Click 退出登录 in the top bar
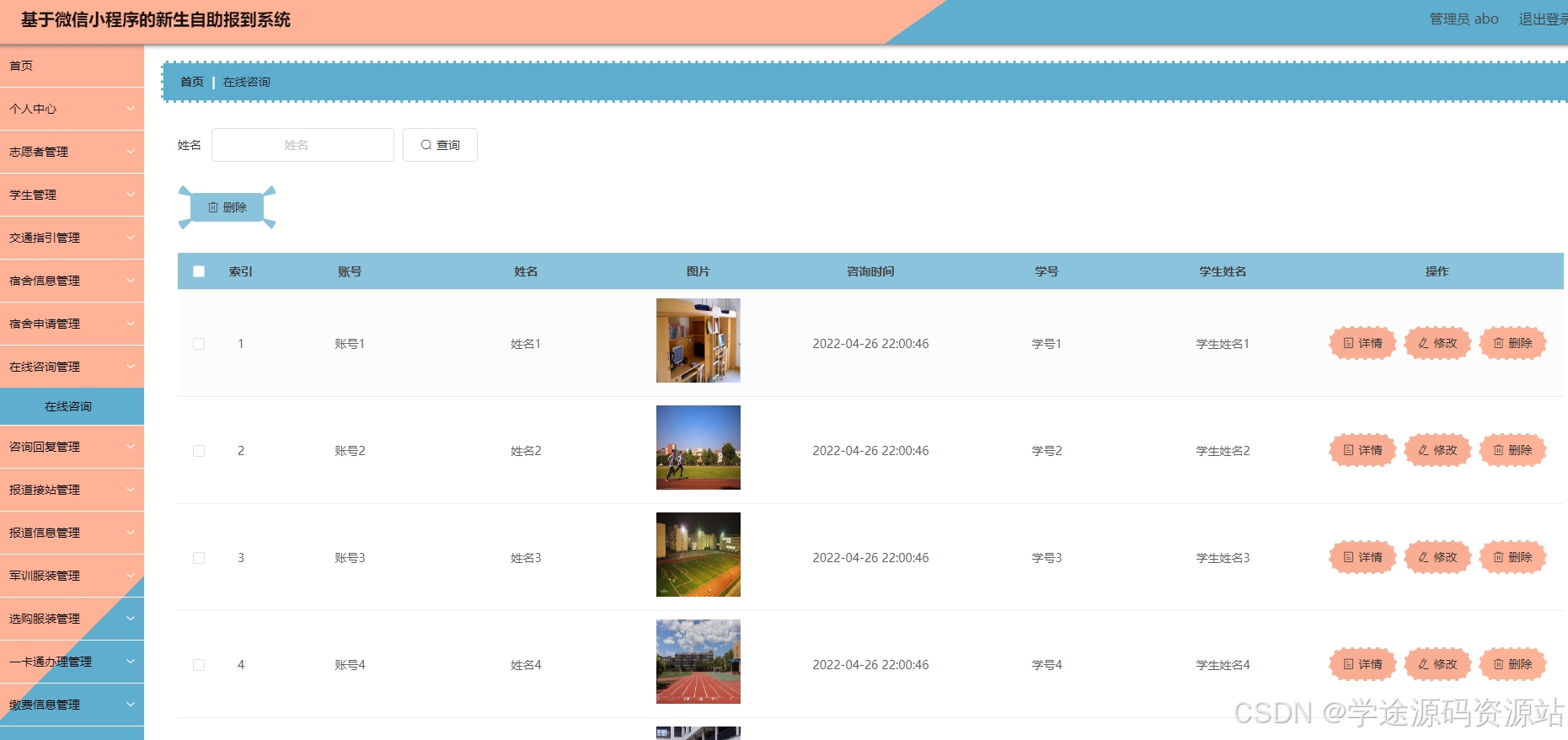 1543,19
